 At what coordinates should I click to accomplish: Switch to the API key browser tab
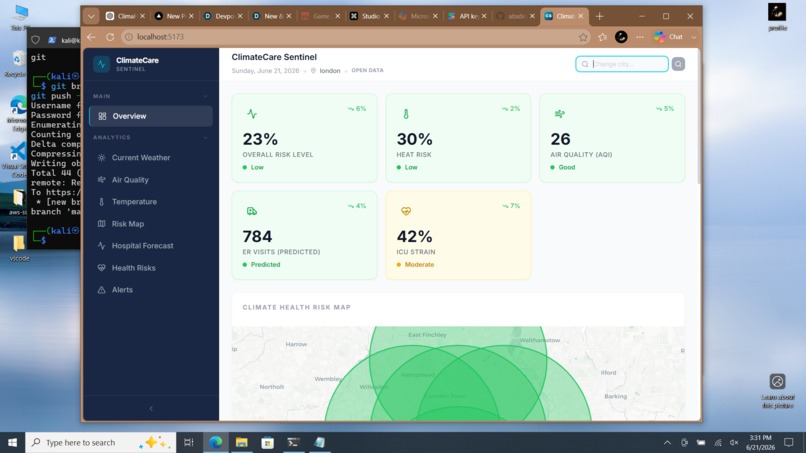(467, 16)
